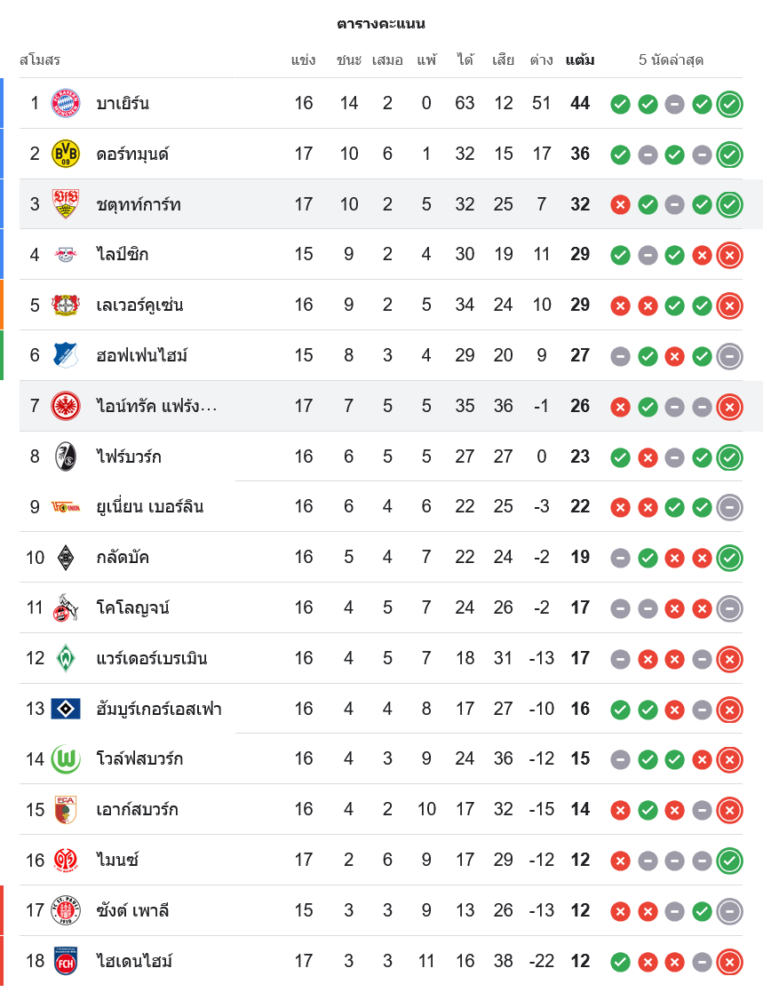Click Hoffenheim's latest circled draw indicator
Screen dimensions: 763x1000
click(x=730, y=355)
